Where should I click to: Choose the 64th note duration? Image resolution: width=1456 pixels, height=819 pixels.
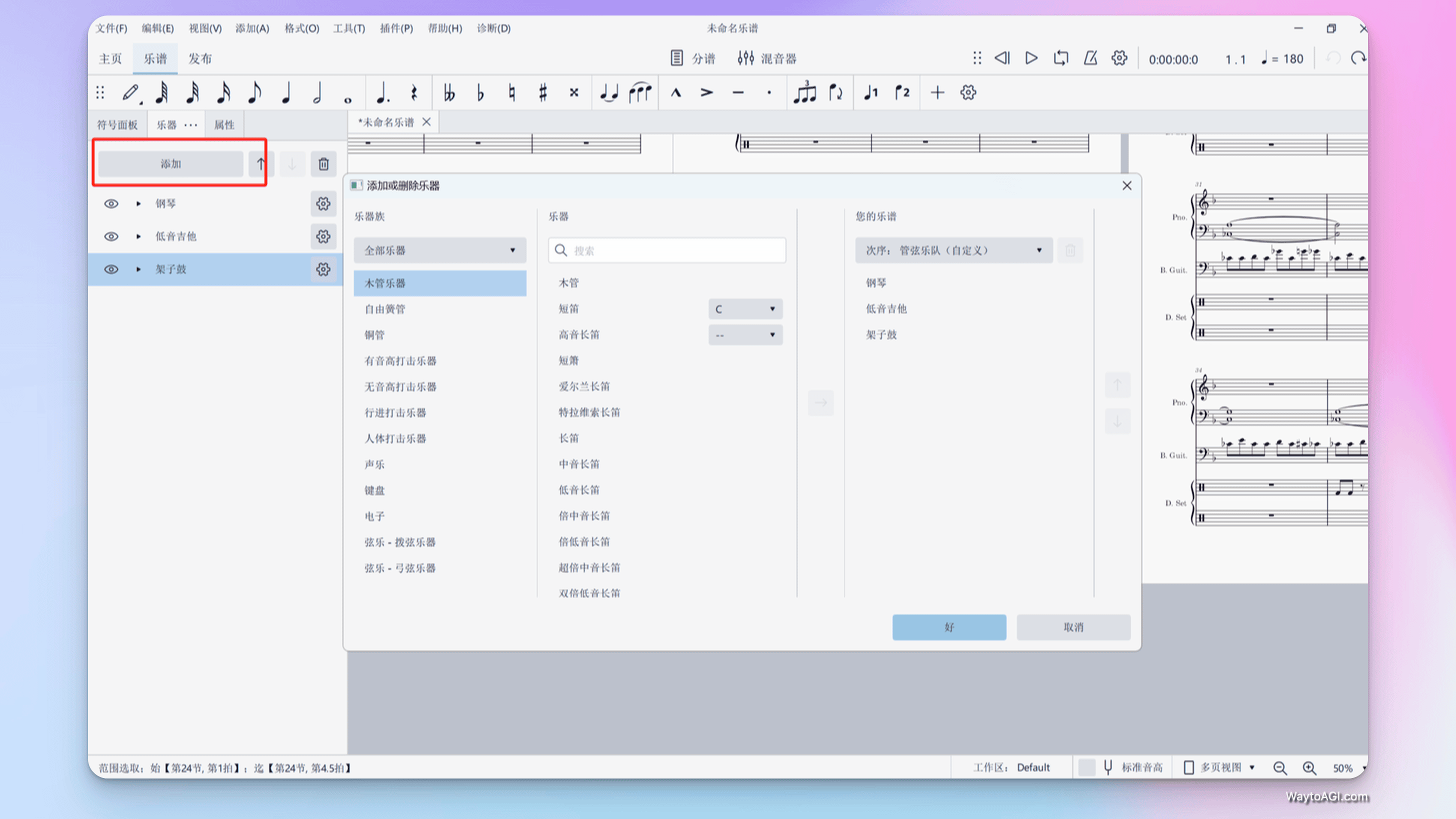coord(161,92)
